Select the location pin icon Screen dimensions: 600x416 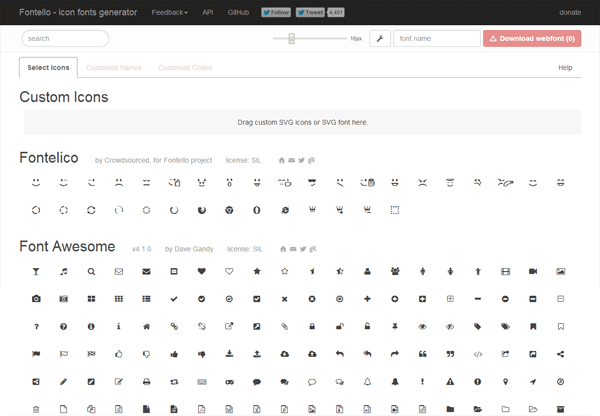point(505,382)
